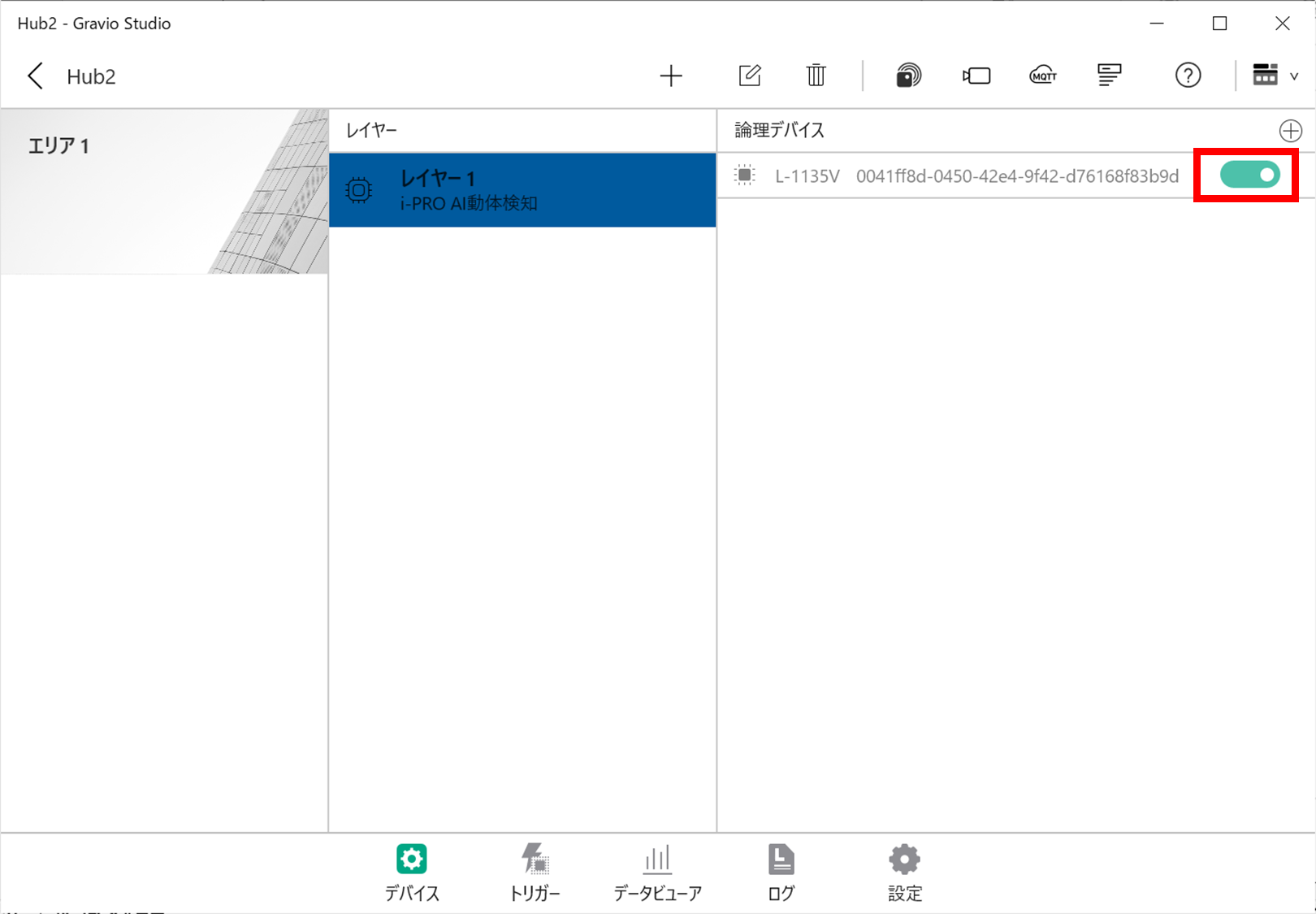
Task: Disable the L-1135V logical device toggle
Action: [x=1250, y=175]
